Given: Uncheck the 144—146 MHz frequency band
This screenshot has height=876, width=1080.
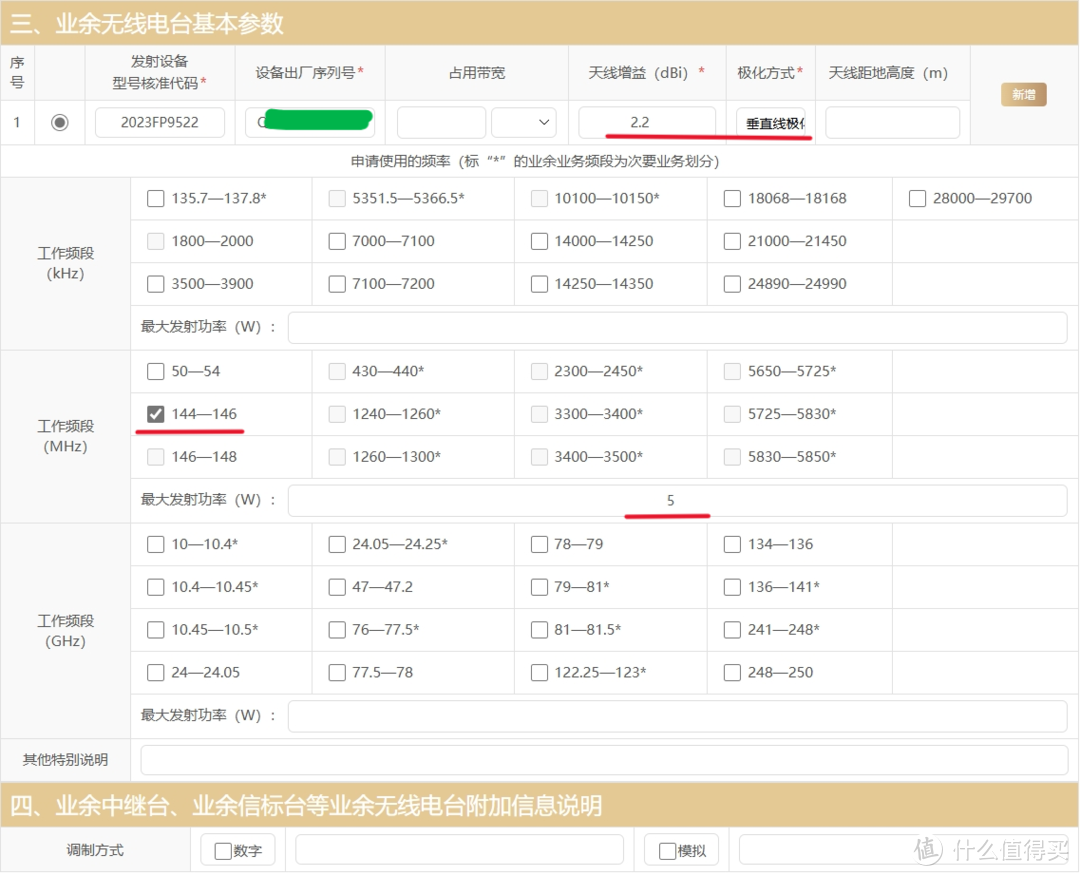Looking at the screenshot, I should point(156,414).
